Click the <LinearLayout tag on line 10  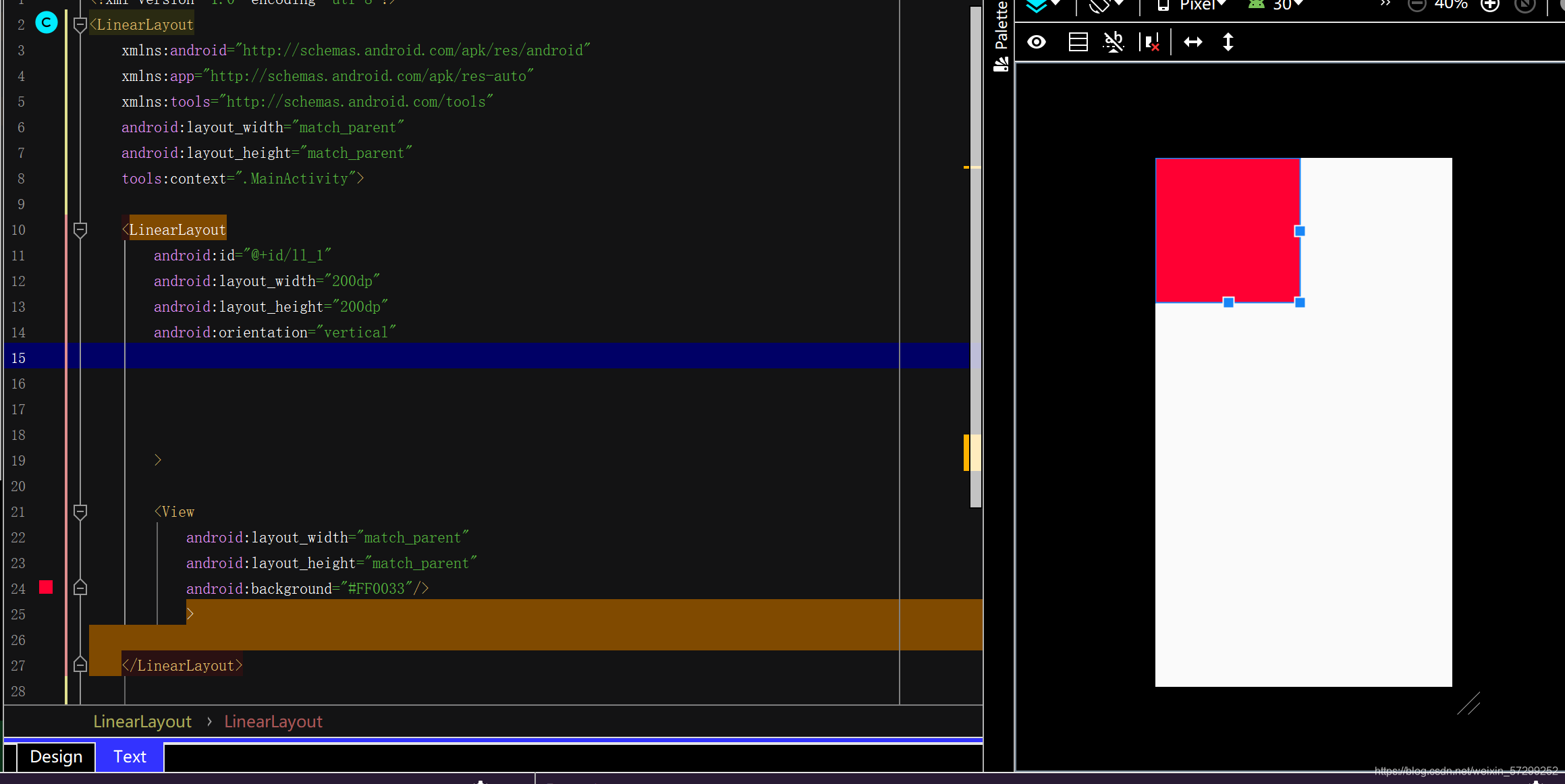point(174,230)
